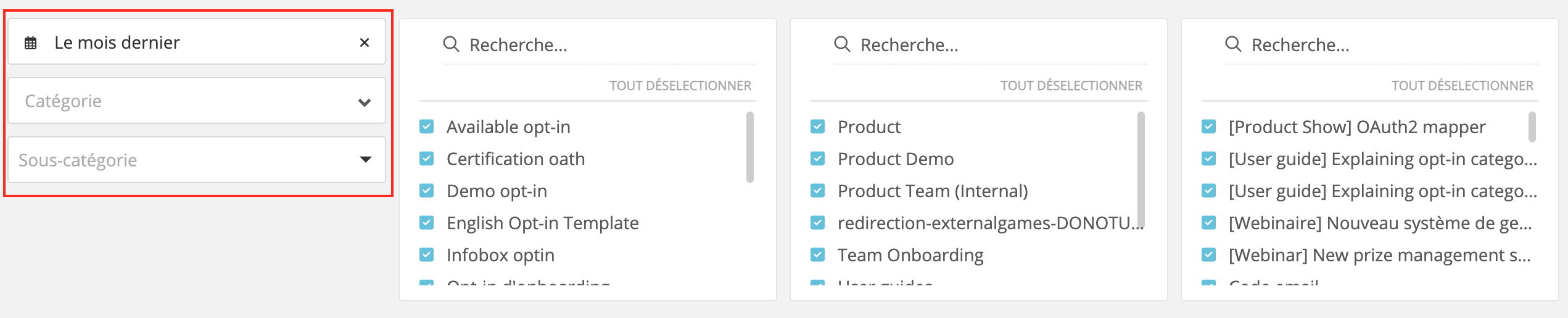
Task: Deselect all in the OAuth2 mapper panel
Action: tap(1462, 86)
